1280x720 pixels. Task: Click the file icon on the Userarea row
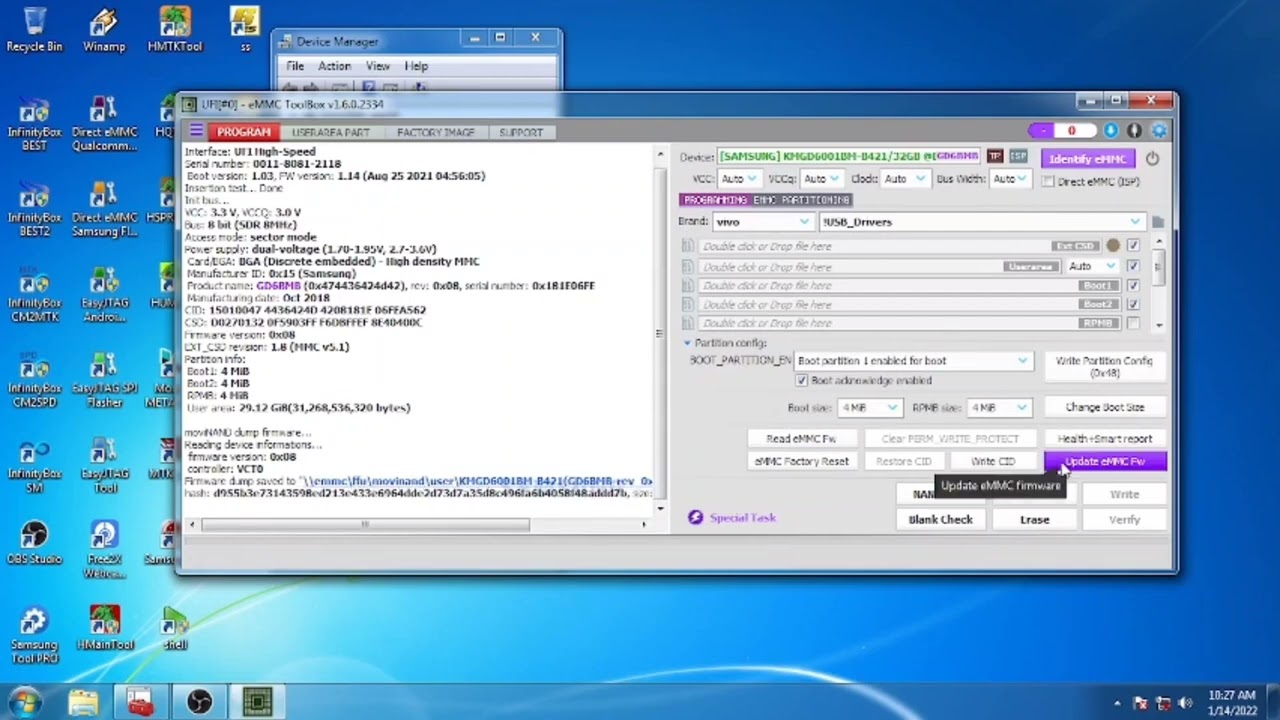687,267
